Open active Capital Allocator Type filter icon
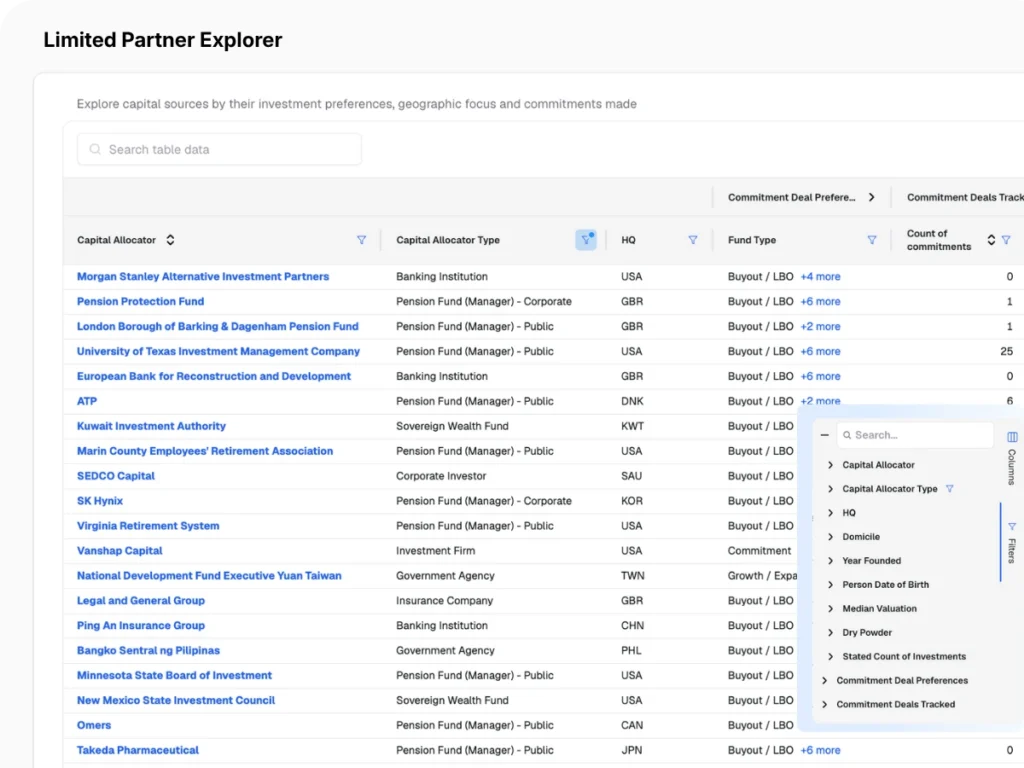 pyautogui.click(x=586, y=240)
